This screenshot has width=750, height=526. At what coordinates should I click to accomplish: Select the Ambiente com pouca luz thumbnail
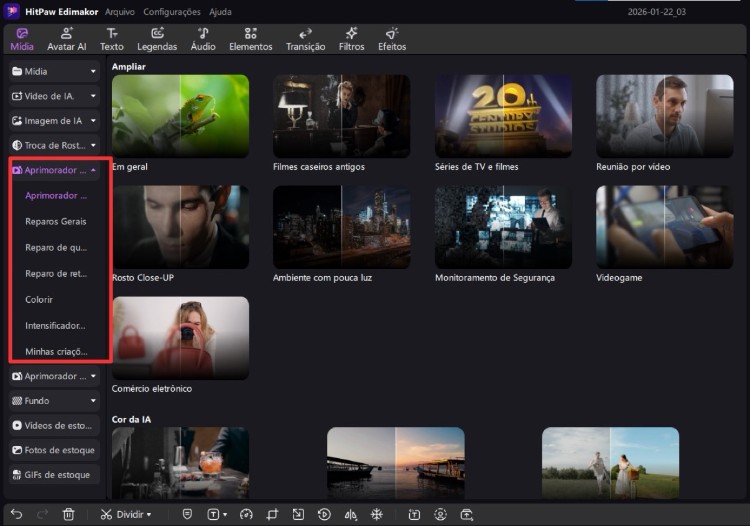(x=342, y=227)
